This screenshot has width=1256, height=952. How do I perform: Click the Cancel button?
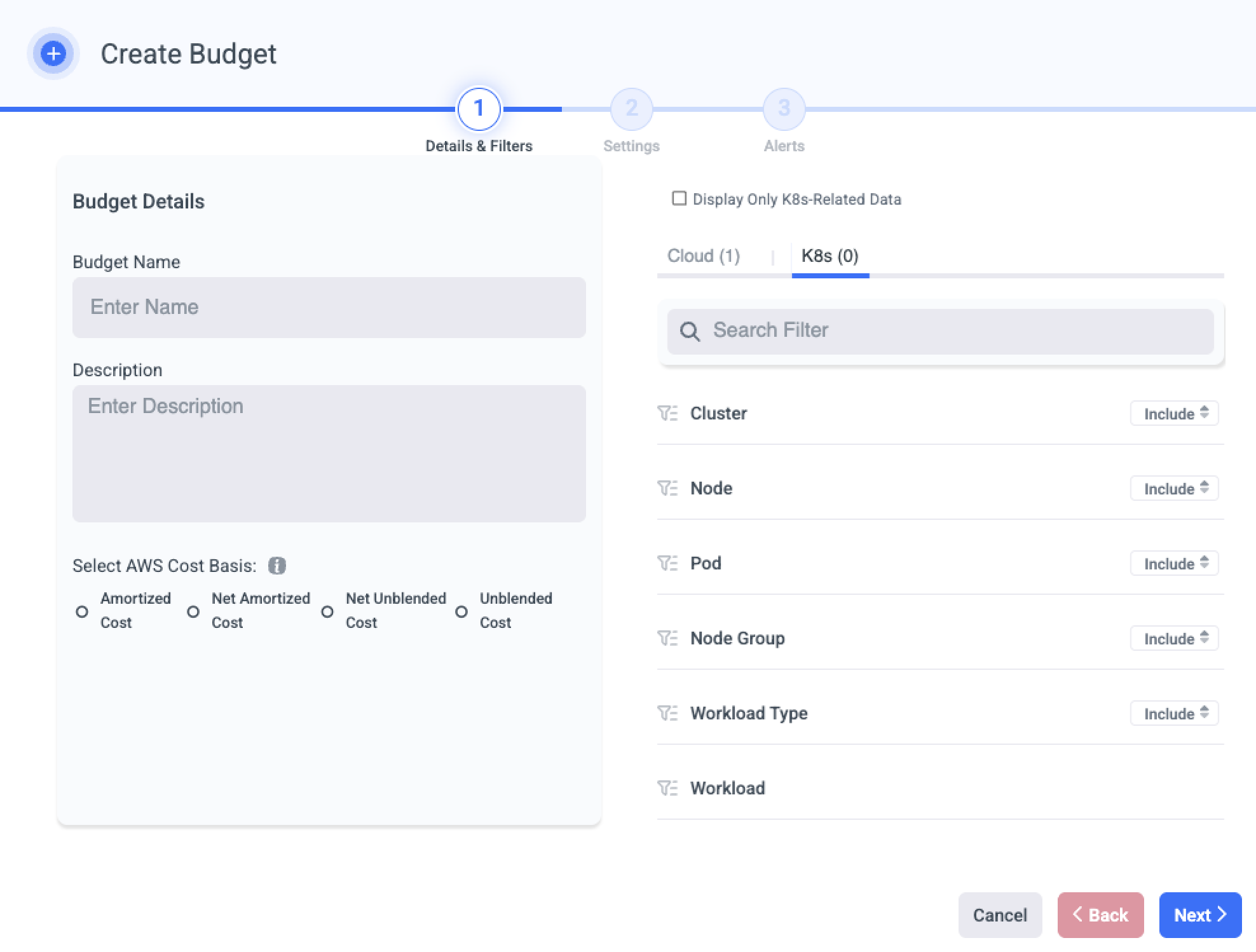click(x=1000, y=915)
